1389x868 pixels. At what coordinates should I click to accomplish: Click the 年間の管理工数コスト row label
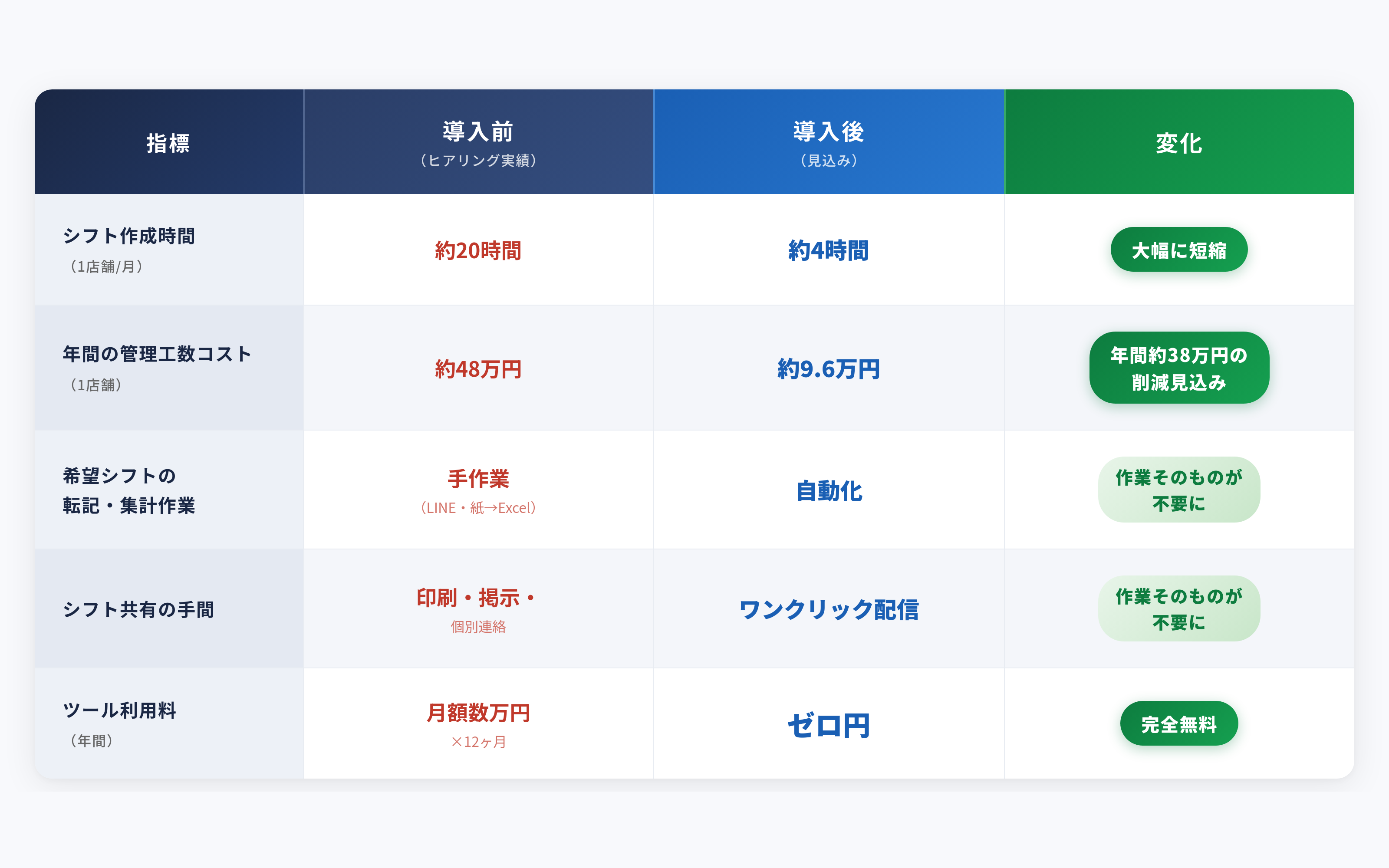[157, 354]
